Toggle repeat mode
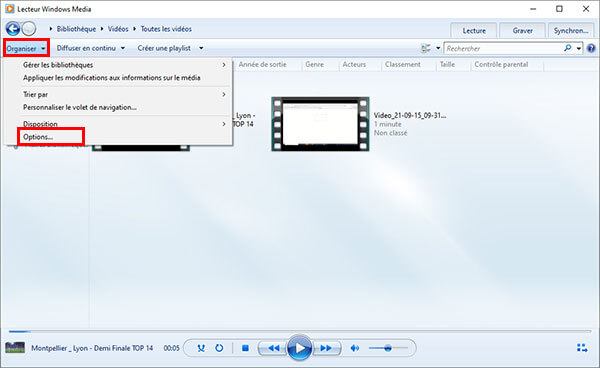600x368 pixels. coord(219,348)
